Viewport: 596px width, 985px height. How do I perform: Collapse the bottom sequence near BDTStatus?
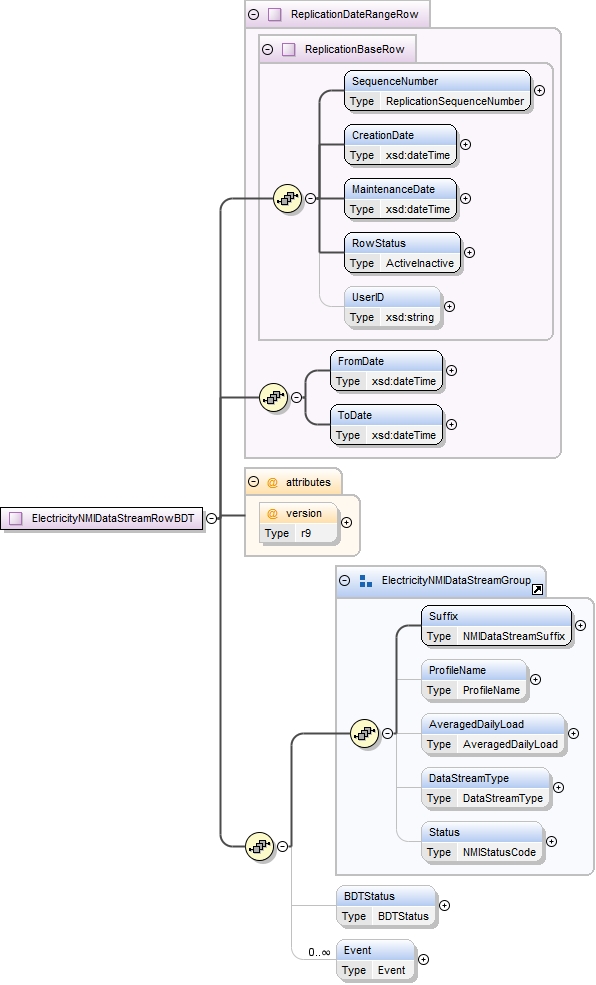(283, 846)
